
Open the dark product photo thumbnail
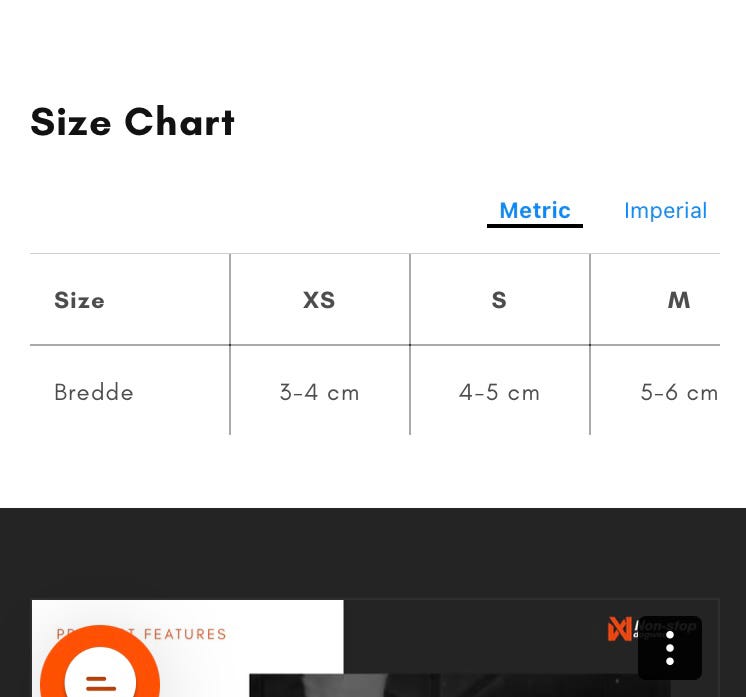pyautogui.click(x=459, y=685)
